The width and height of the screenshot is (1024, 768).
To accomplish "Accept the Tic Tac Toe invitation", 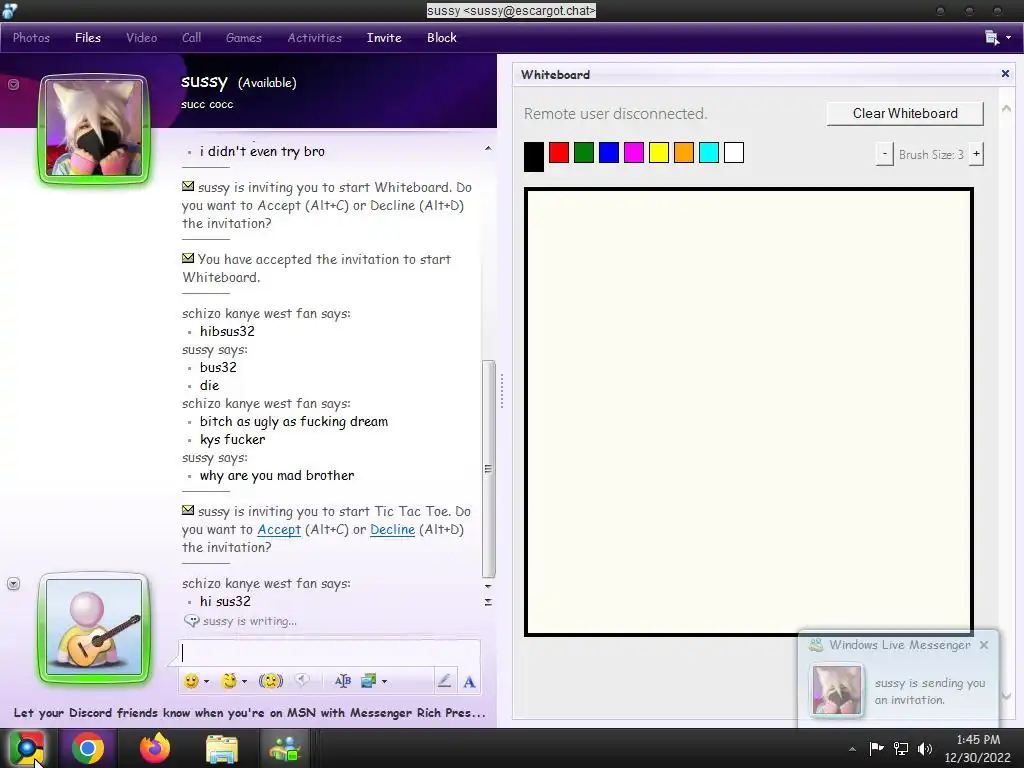I will (279, 530).
